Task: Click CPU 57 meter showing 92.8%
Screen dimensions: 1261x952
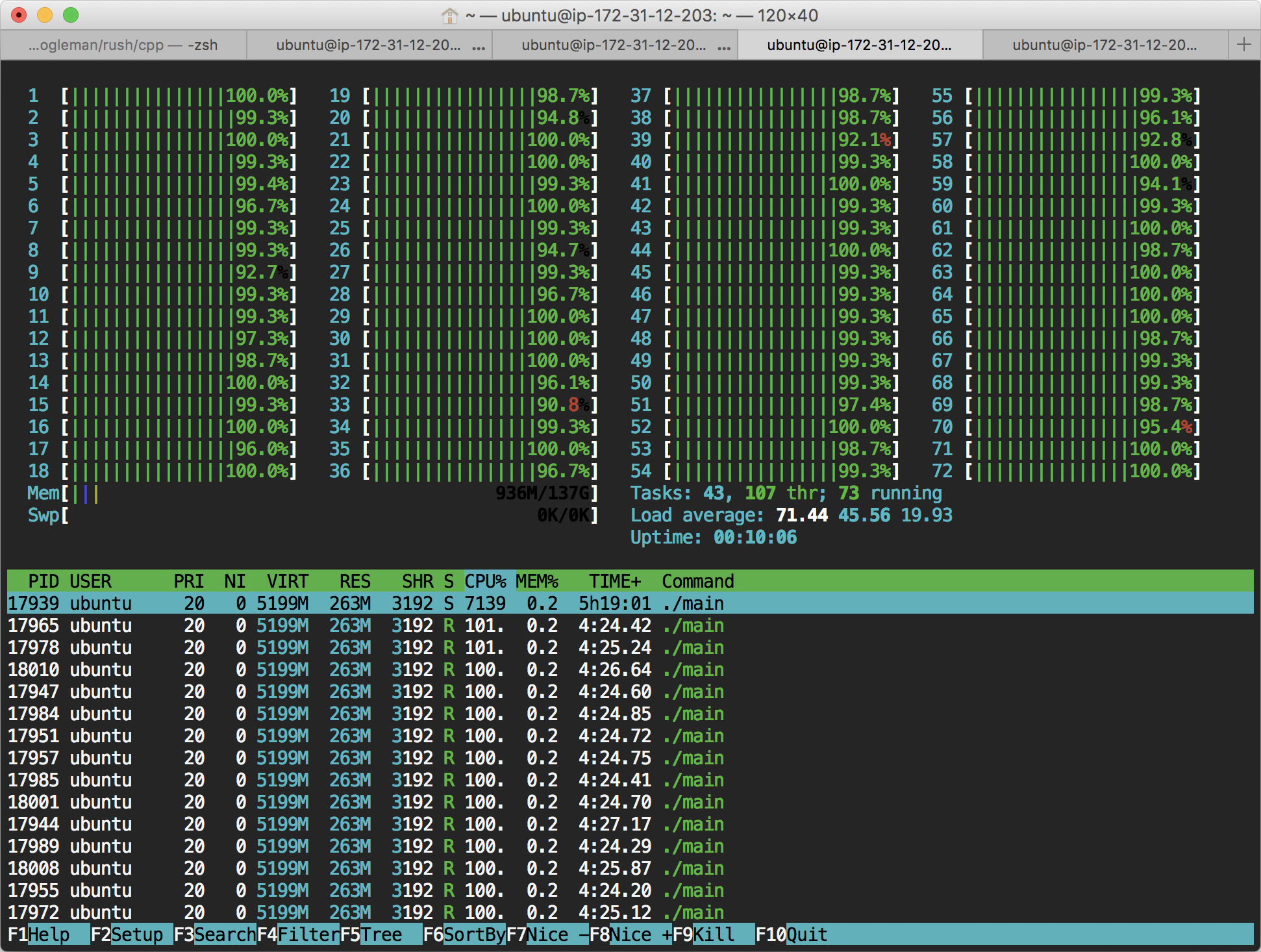Action: click(x=1066, y=140)
